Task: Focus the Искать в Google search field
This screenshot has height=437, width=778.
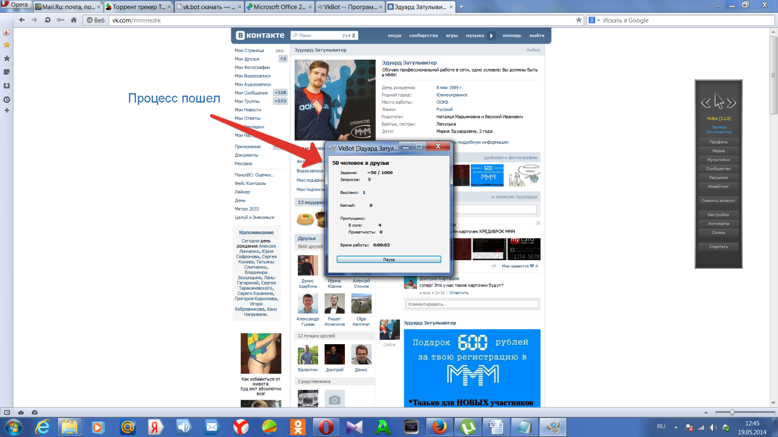Action: tap(687, 20)
